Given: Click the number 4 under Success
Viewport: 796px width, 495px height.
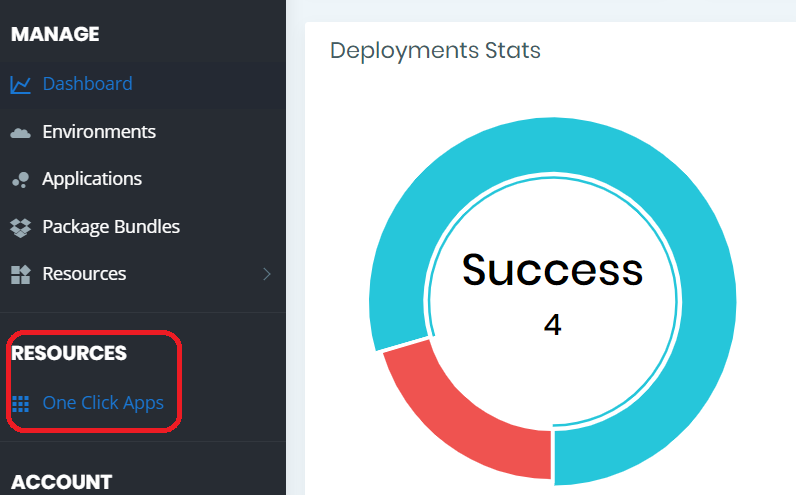Looking at the screenshot, I should pyautogui.click(x=552, y=325).
